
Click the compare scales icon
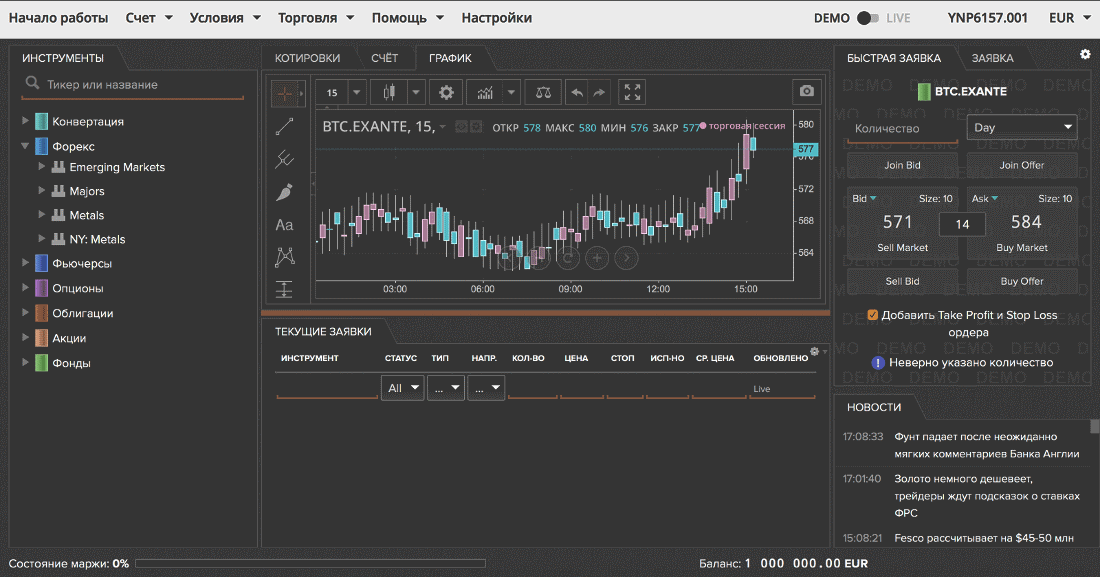pos(543,92)
